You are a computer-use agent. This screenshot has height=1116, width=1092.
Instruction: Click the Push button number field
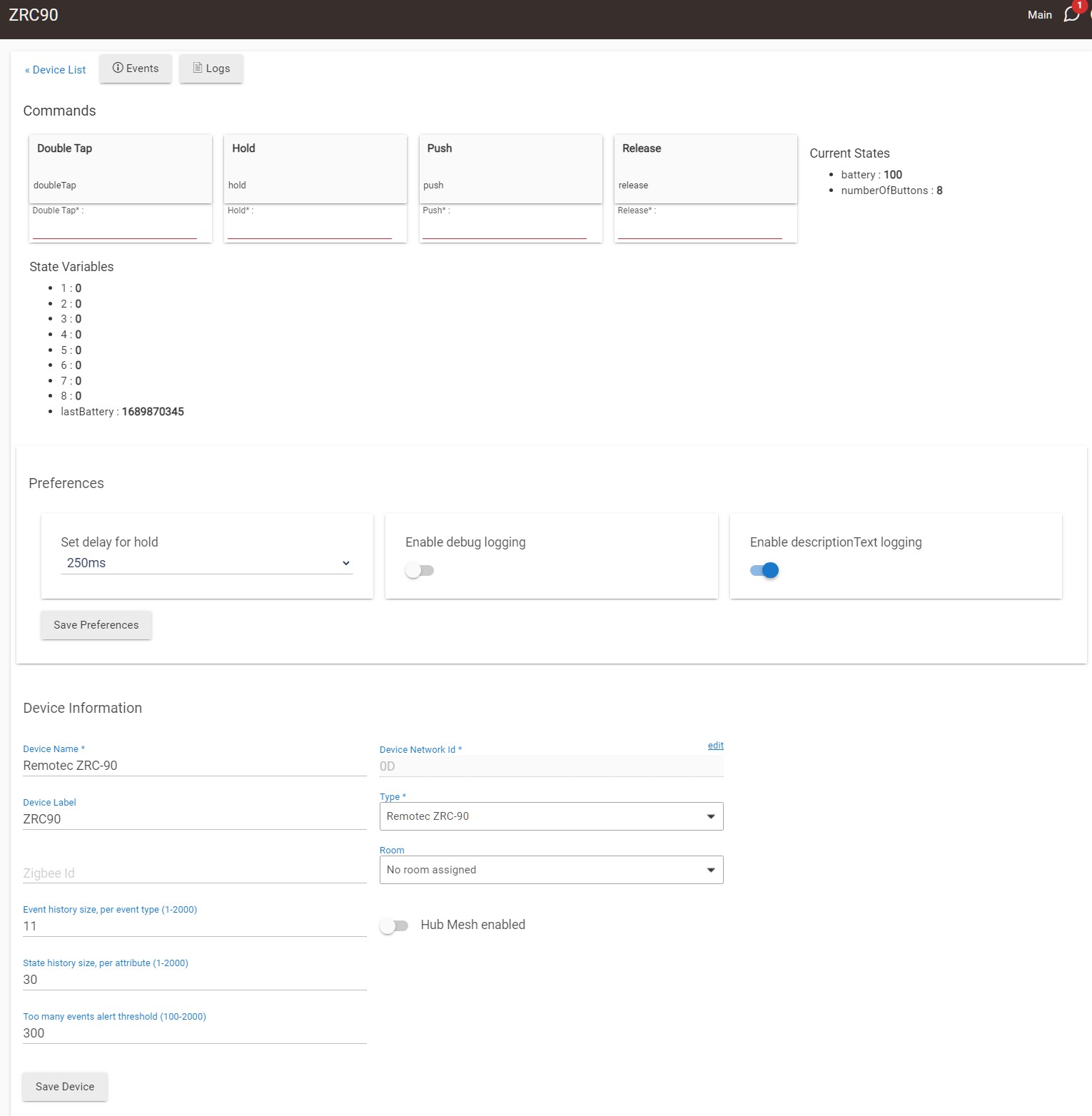(x=504, y=228)
